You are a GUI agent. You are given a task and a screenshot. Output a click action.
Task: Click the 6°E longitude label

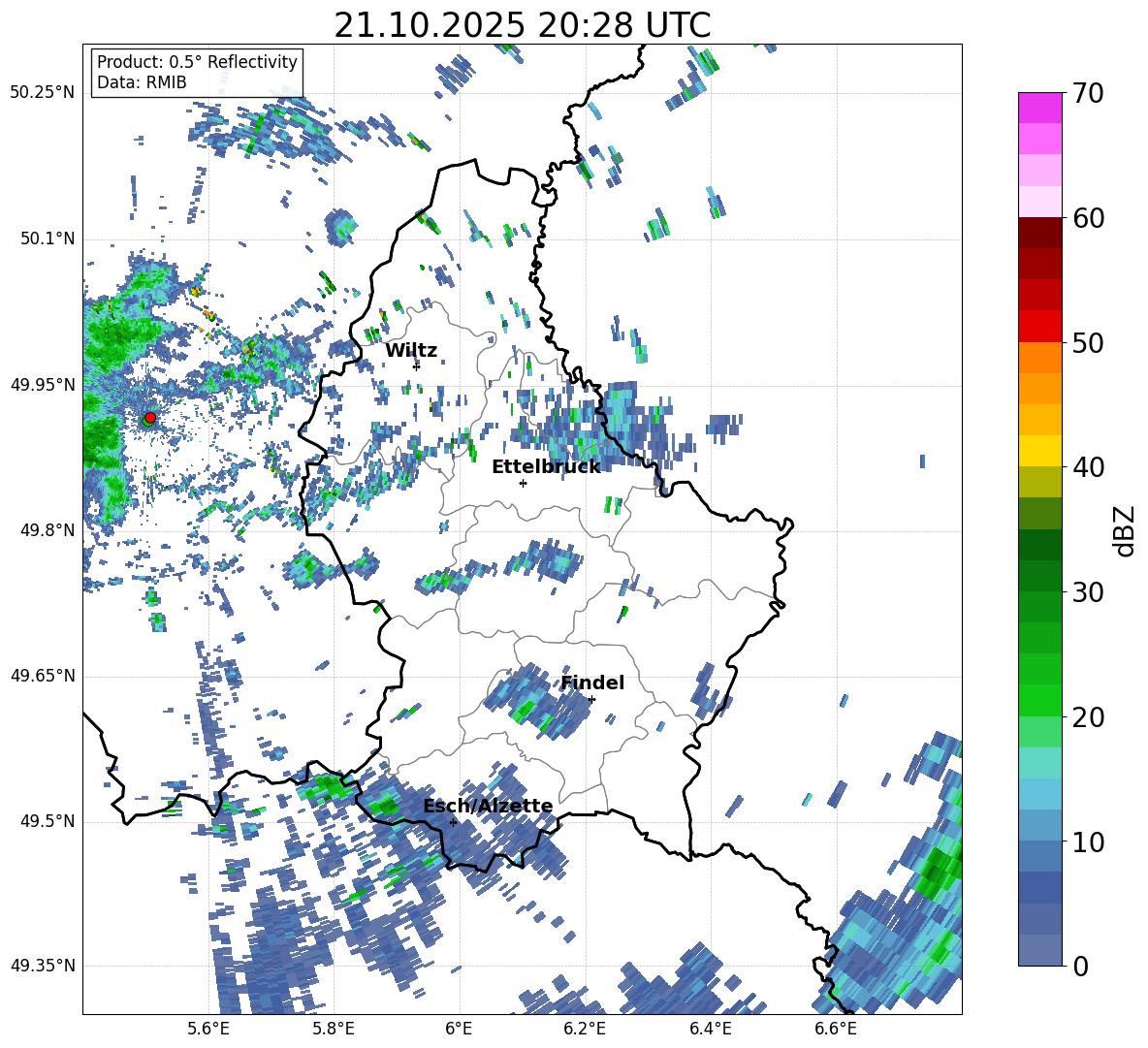pyautogui.click(x=459, y=1029)
